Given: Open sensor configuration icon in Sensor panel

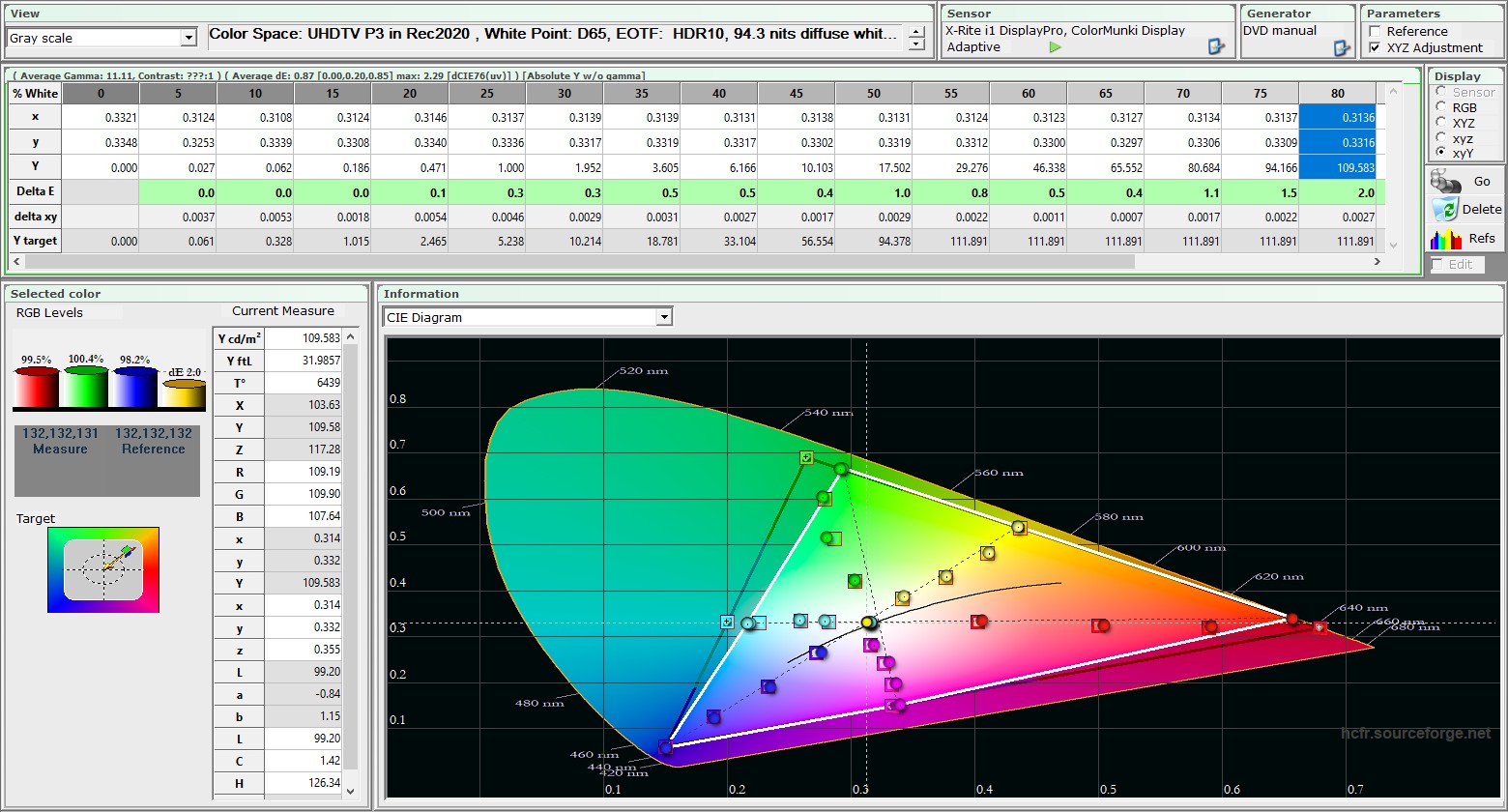Looking at the screenshot, I should [x=1216, y=46].
